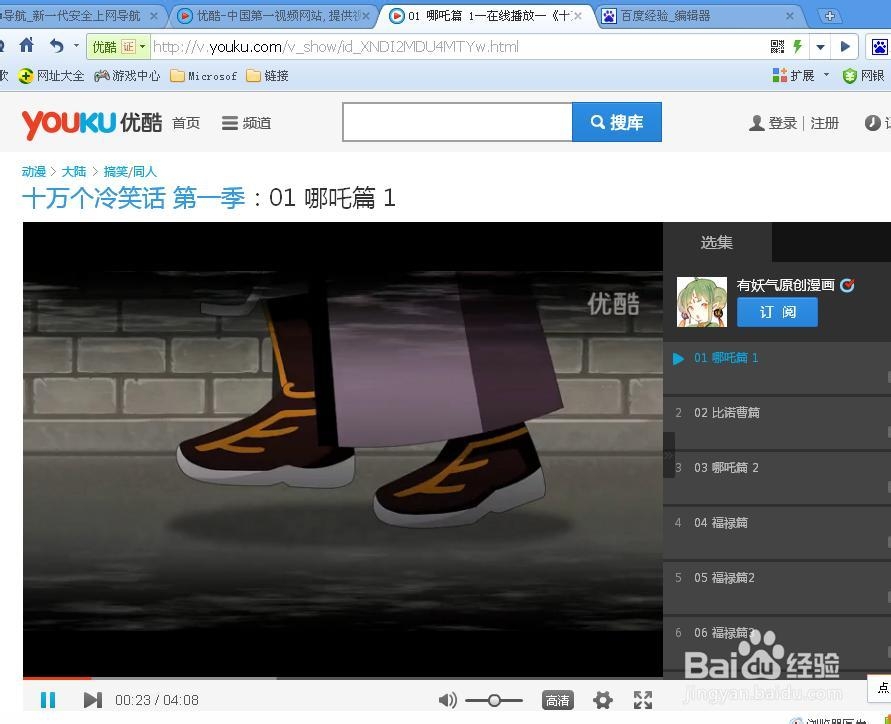Open the 链接 bookmarks folder
The width and height of the screenshot is (891, 724).
268,76
